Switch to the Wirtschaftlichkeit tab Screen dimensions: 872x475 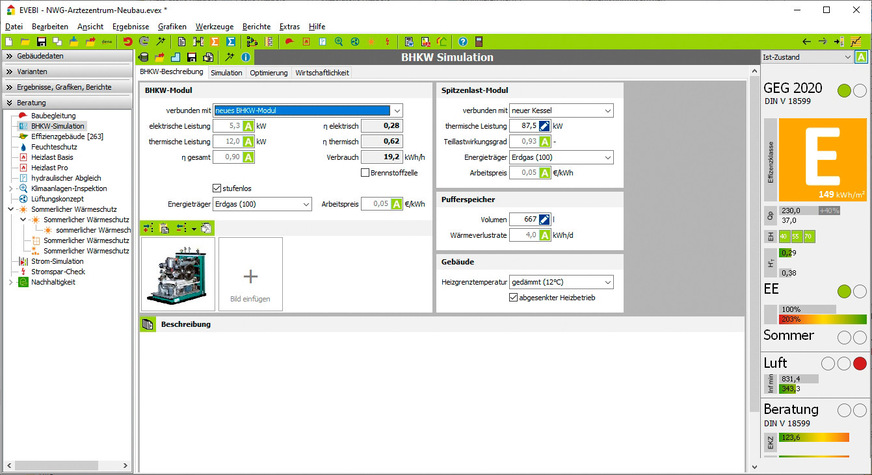pos(322,73)
